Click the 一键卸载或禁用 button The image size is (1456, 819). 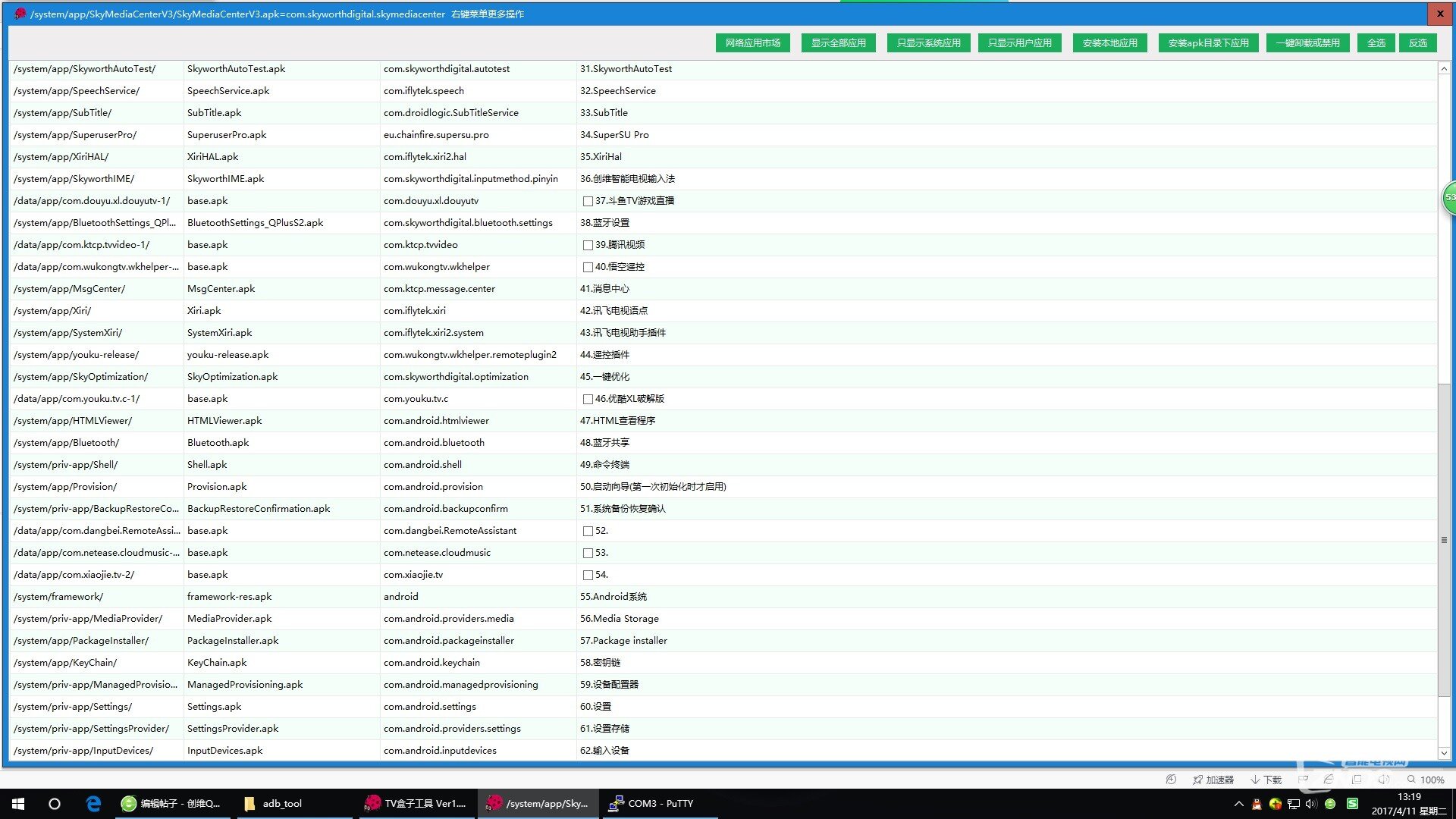1307,43
